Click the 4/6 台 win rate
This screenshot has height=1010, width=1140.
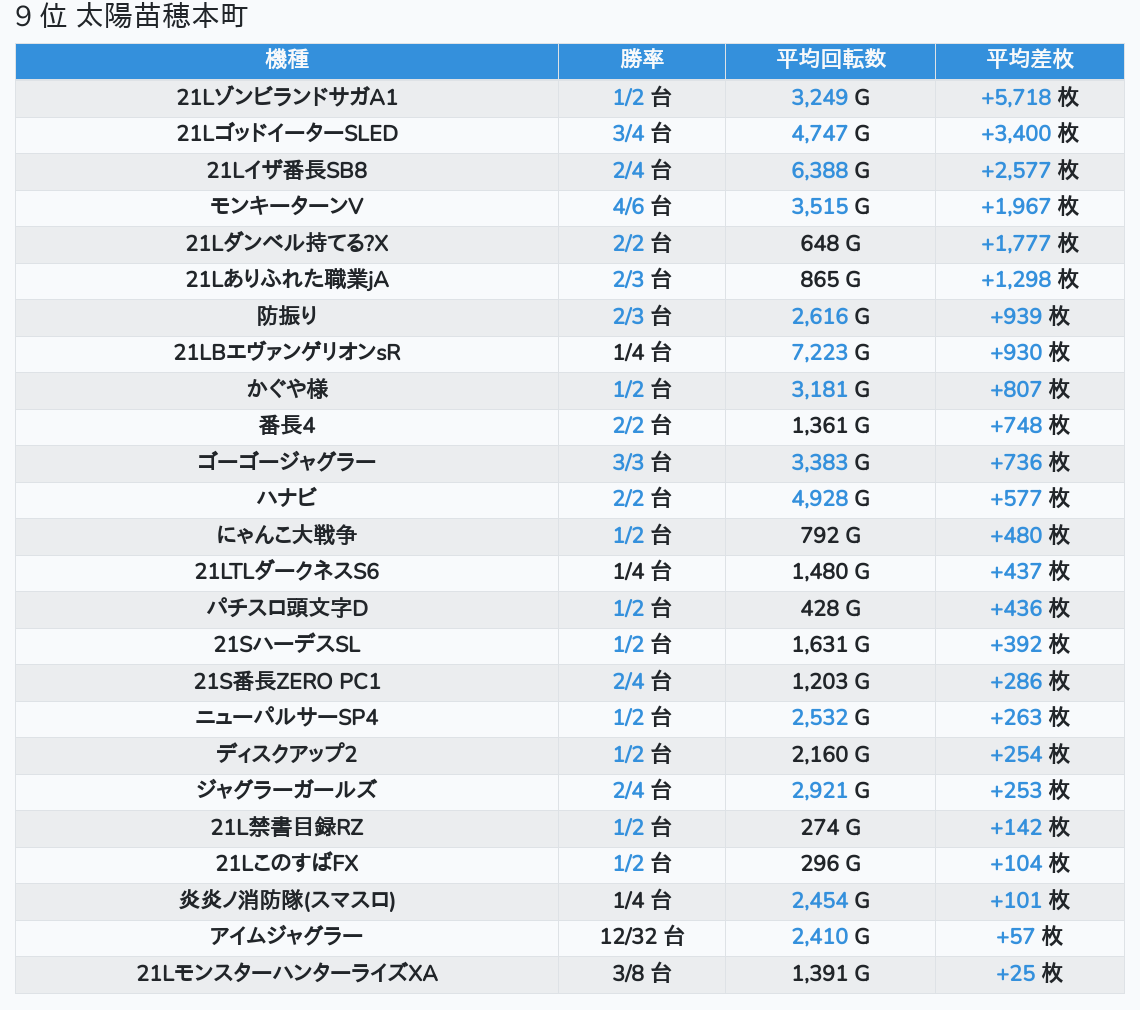pyautogui.click(x=641, y=207)
